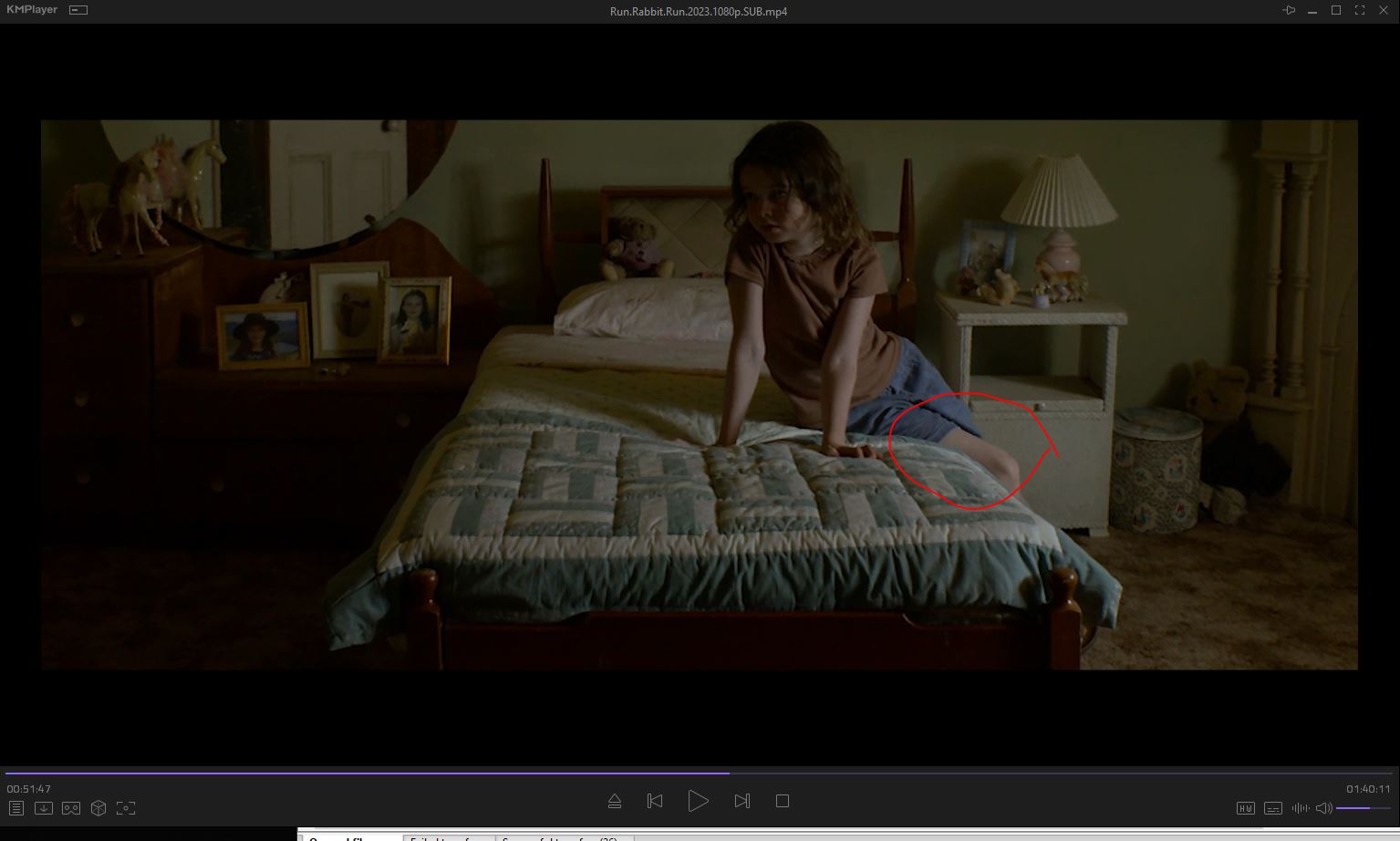This screenshot has width=1400, height=841.
Task: Switch to compact mode next to KMPlayer
Action: [x=78, y=10]
